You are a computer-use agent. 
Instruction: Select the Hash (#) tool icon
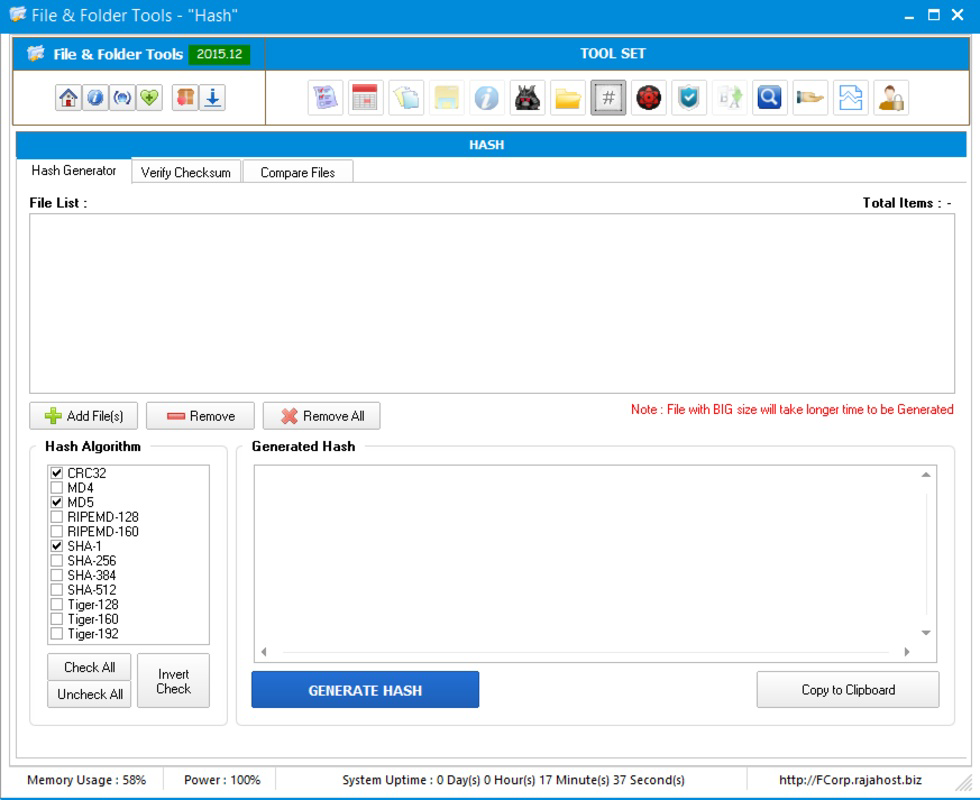(x=608, y=98)
